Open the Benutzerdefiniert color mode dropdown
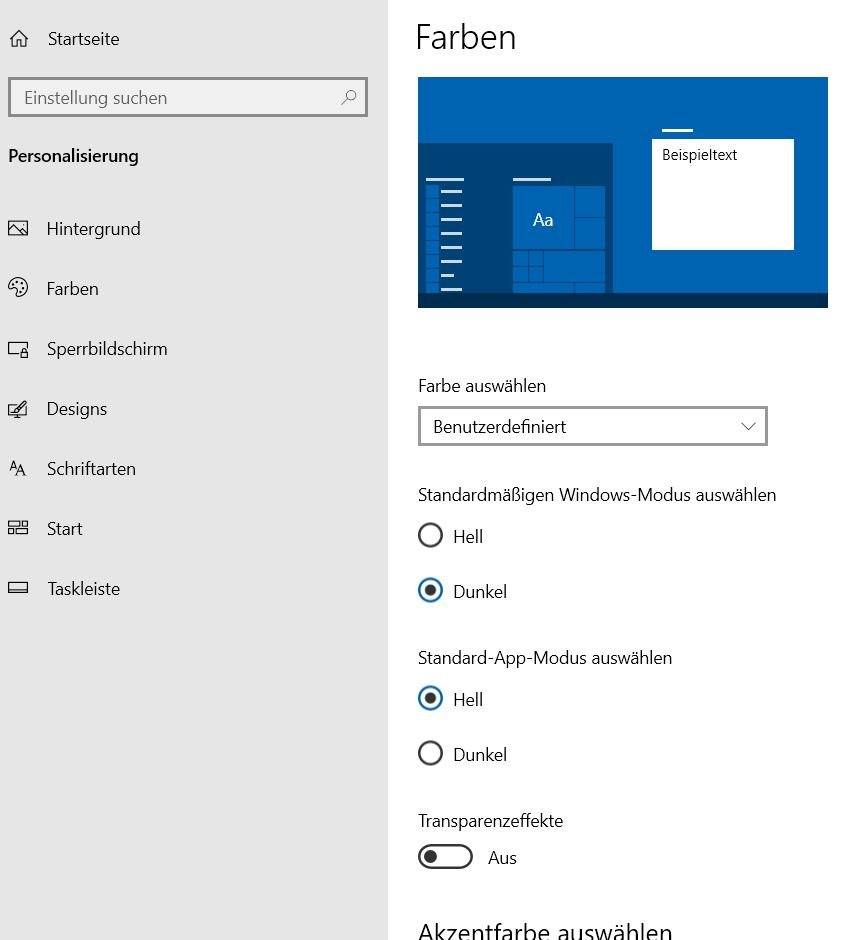Screen dimensions: 849x940 pyautogui.click(x=592, y=426)
